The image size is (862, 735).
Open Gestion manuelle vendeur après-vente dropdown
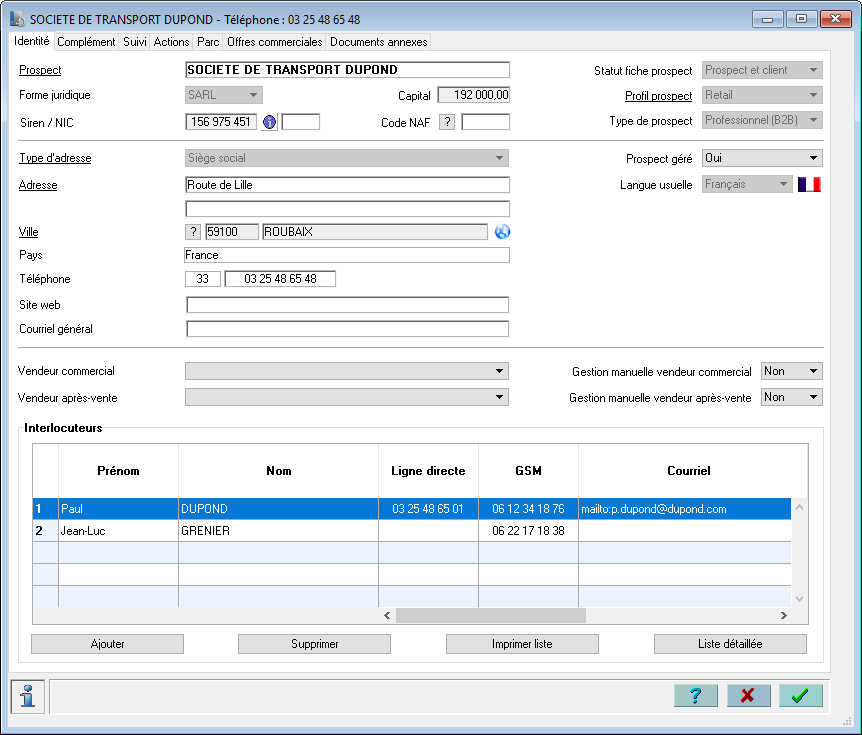[792, 397]
